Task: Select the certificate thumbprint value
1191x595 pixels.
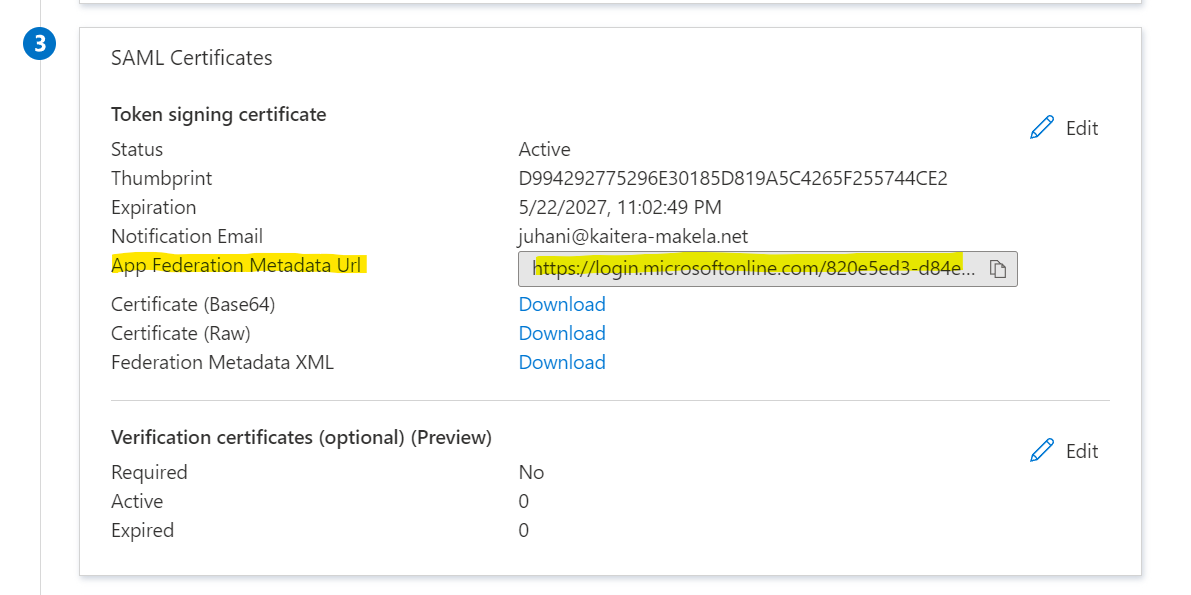Action: (733, 179)
